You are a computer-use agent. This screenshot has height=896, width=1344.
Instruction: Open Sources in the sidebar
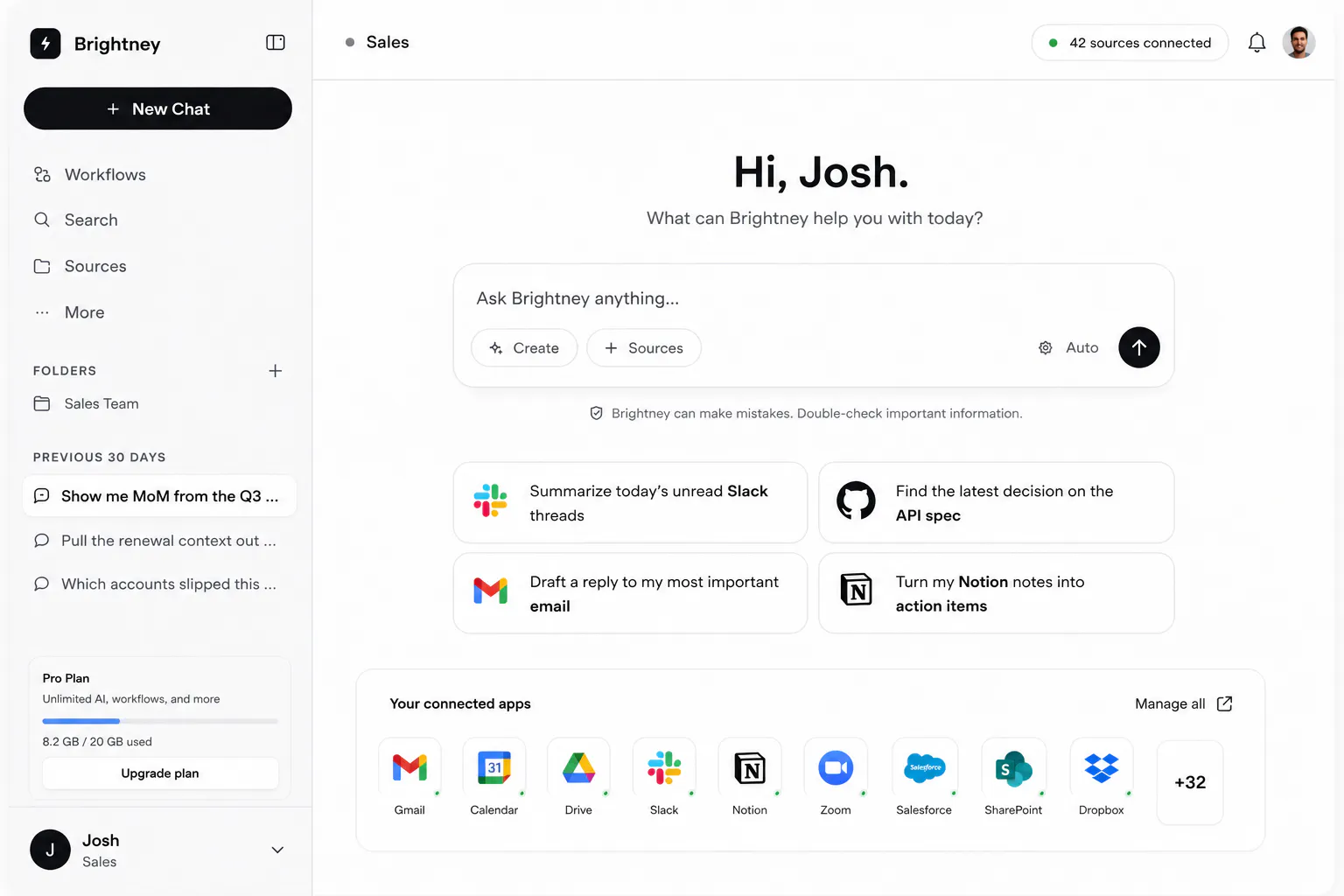(x=80, y=266)
